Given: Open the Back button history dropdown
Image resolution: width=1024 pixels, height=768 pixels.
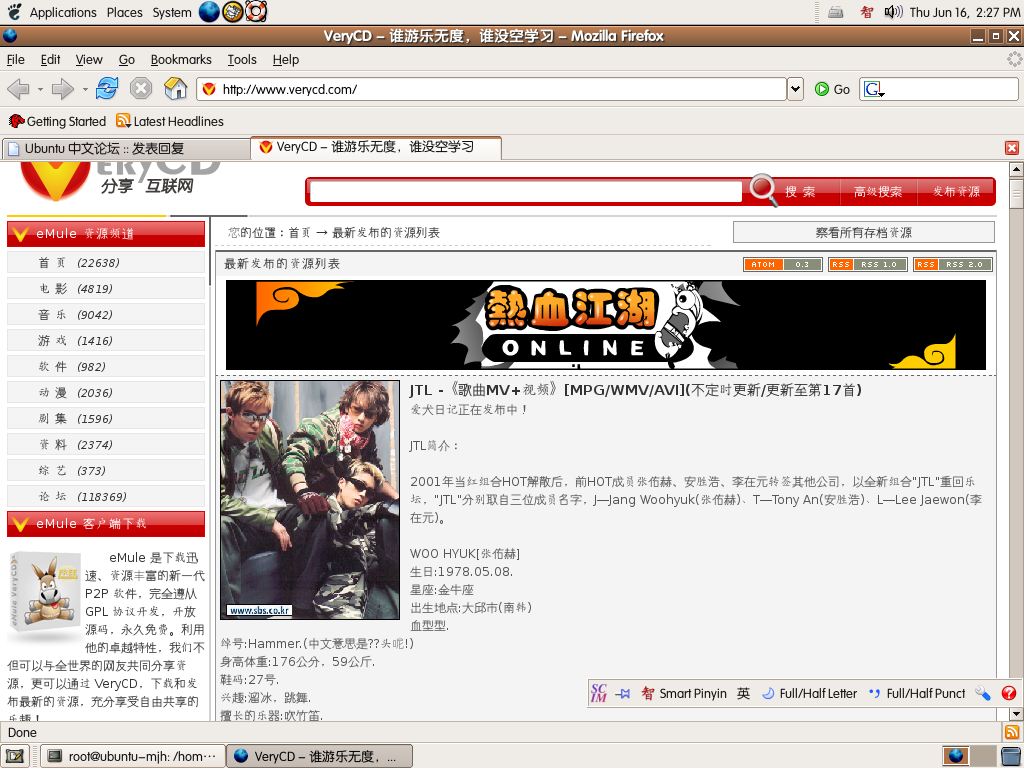Looking at the screenshot, I should (40, 89).
